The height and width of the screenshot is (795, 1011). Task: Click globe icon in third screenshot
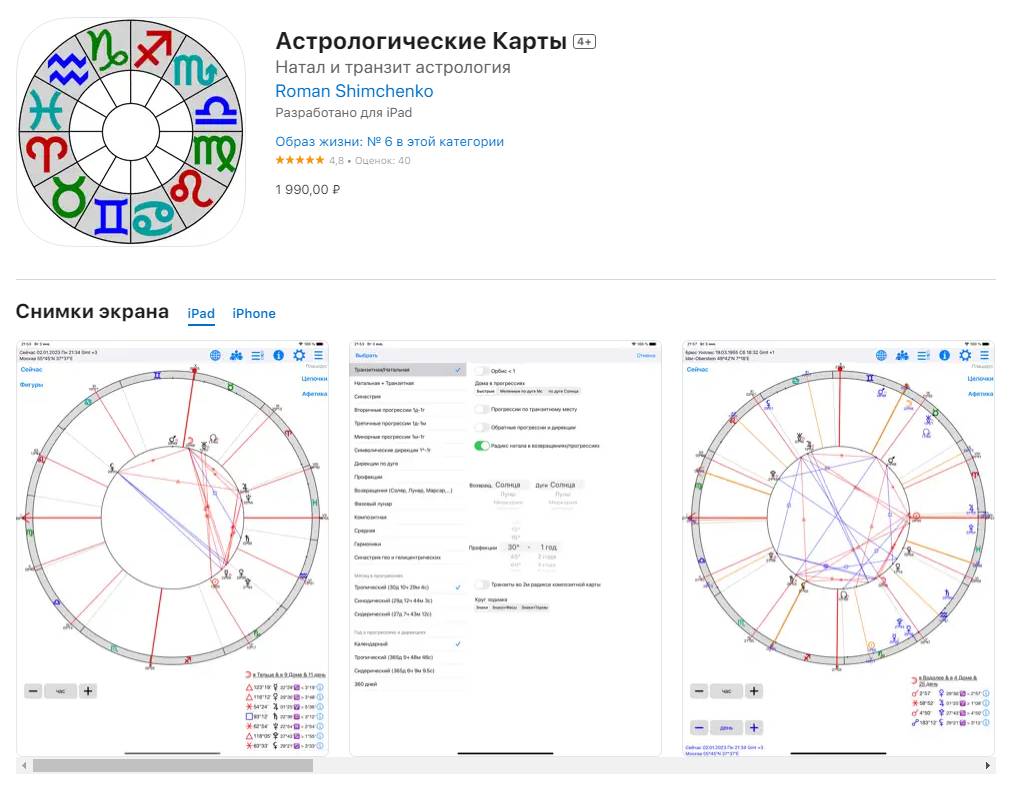(x=881, y=355)
